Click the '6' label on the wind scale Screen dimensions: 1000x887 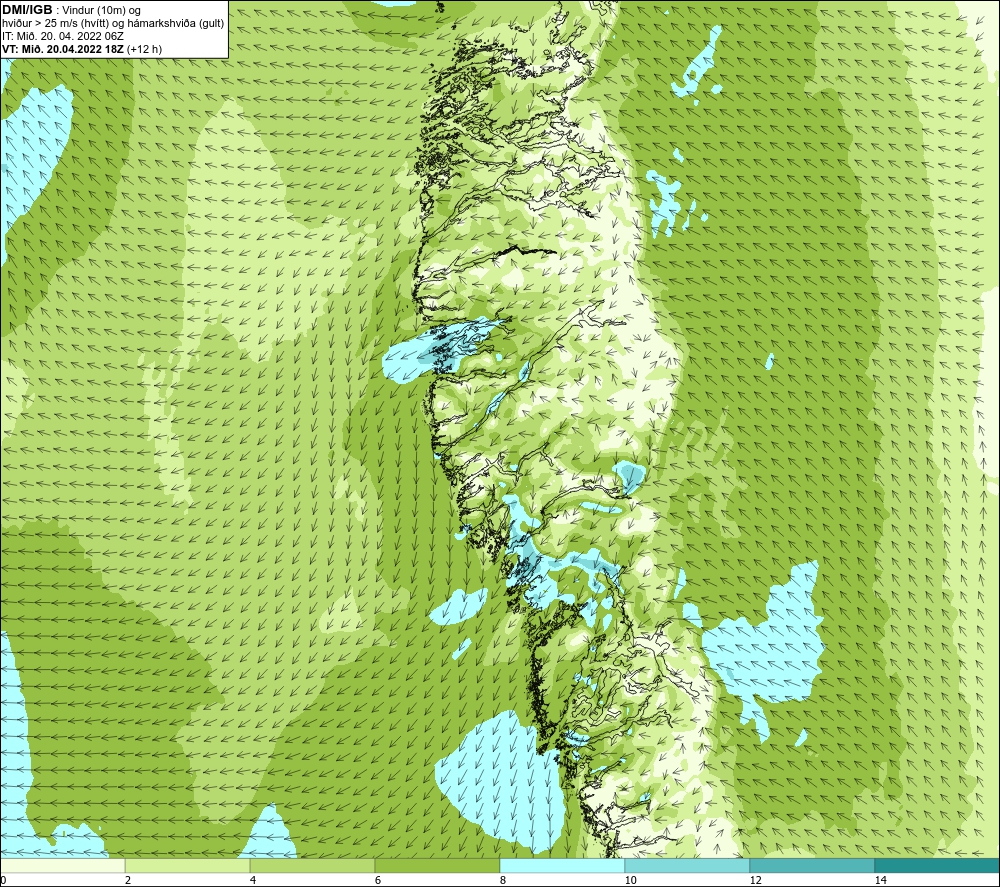378,880
